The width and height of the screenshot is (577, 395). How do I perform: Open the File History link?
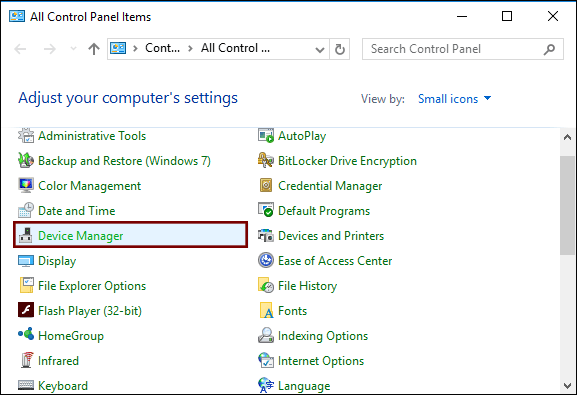coord(307,286)
